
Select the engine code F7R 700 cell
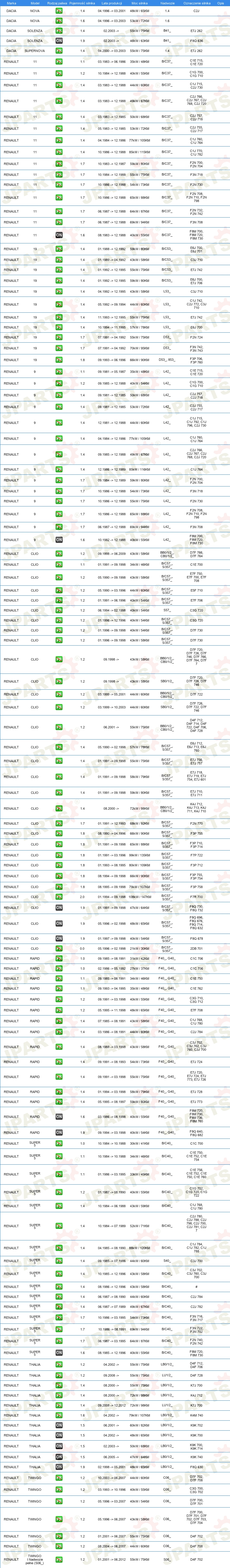tap(196, 897)
